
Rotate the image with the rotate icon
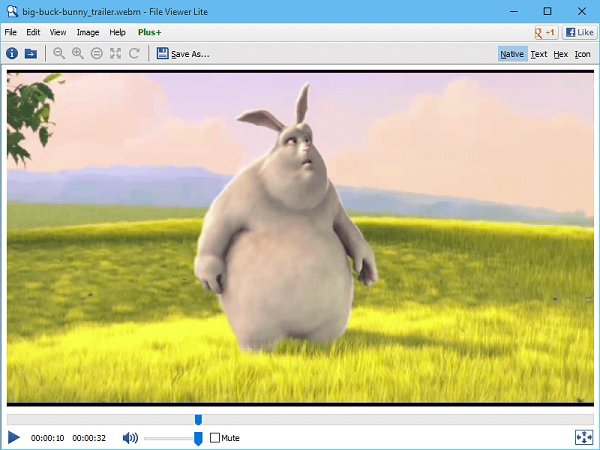coord(134,53)
